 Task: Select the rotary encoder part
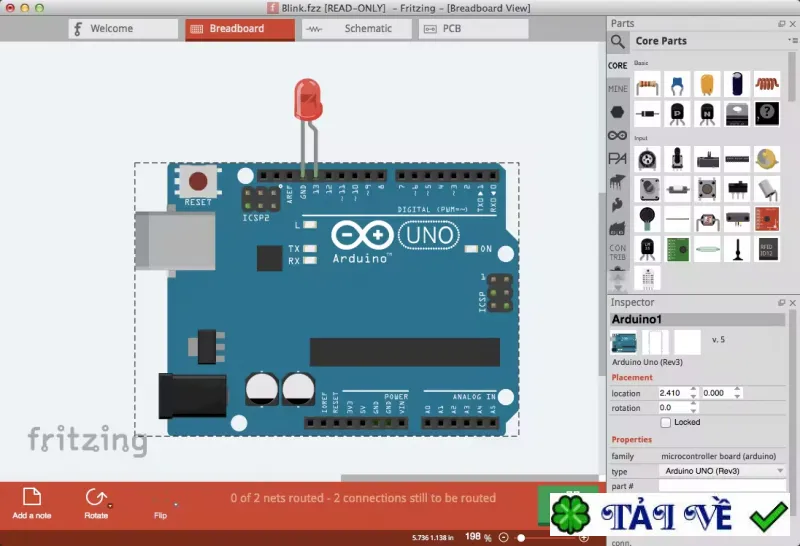(x=647, y=189)
